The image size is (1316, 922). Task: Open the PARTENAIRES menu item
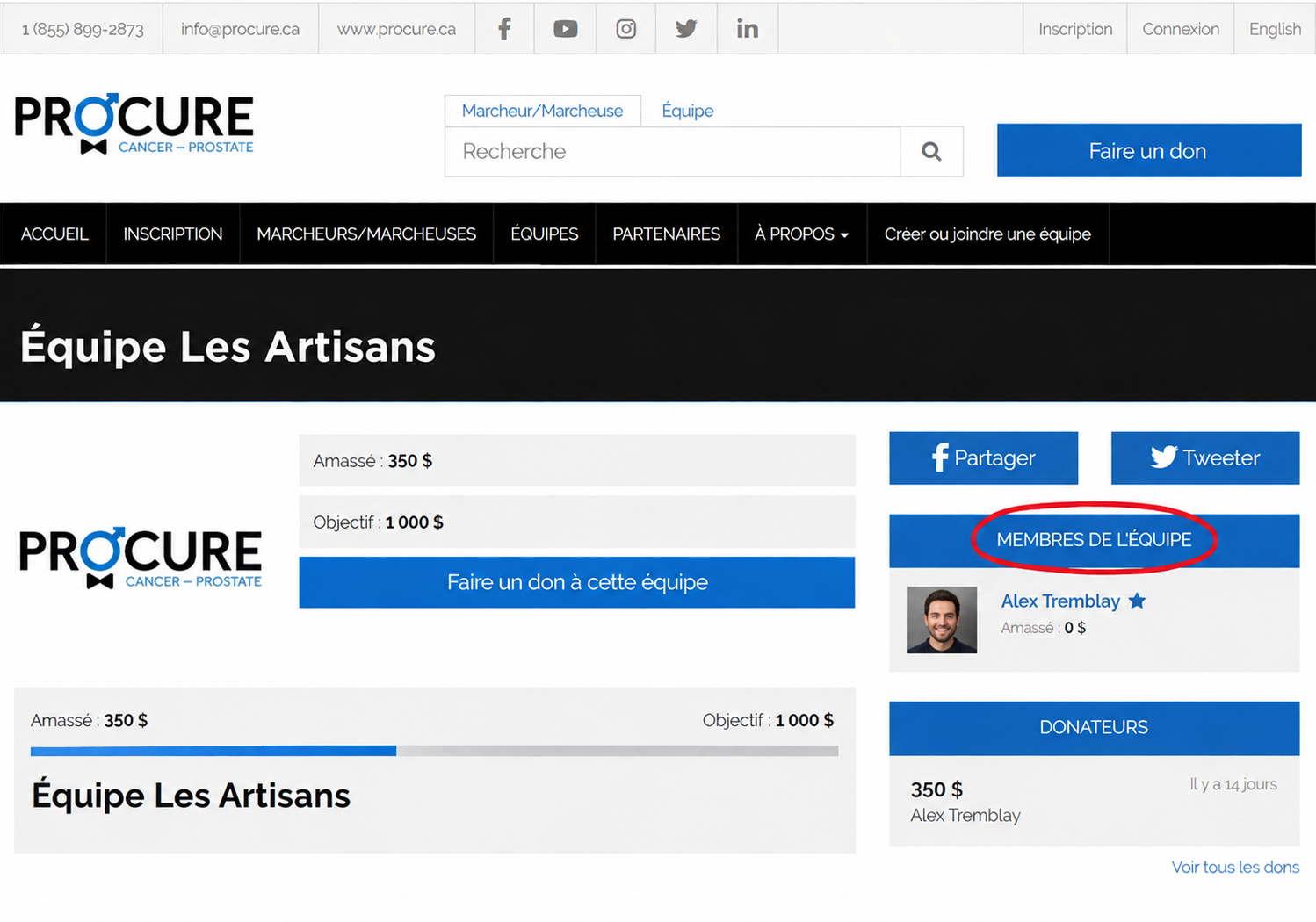click(x=667, y=234)
